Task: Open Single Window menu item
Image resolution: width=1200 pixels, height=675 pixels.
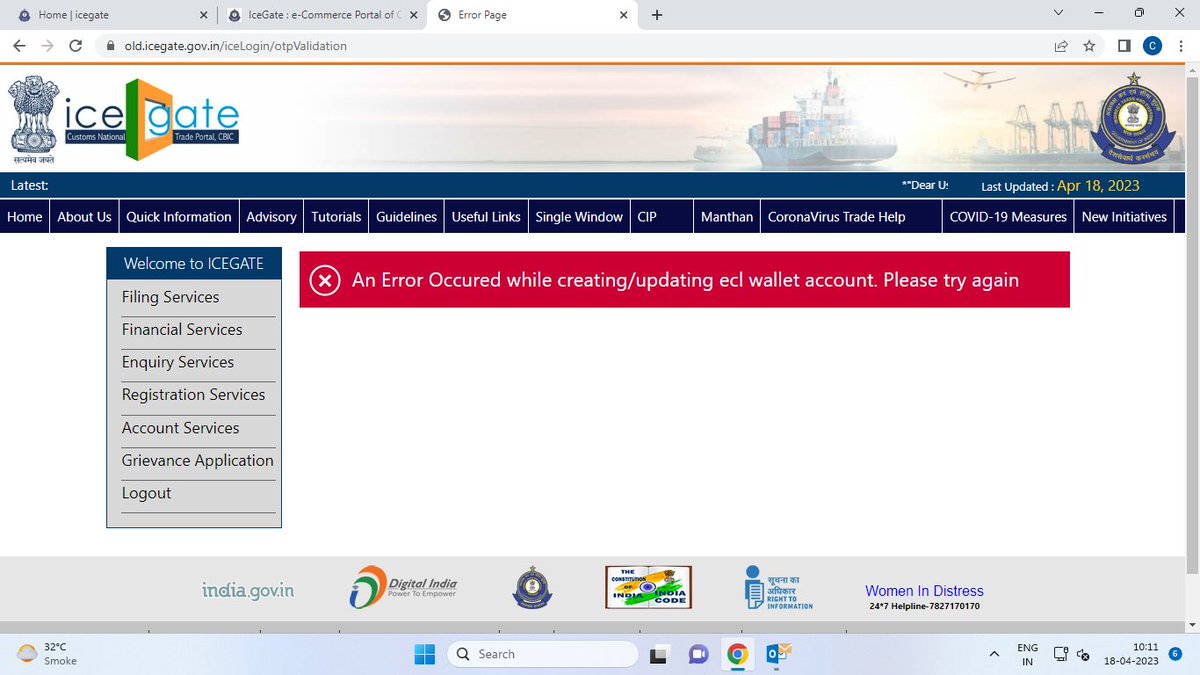Action: (579, 217)
